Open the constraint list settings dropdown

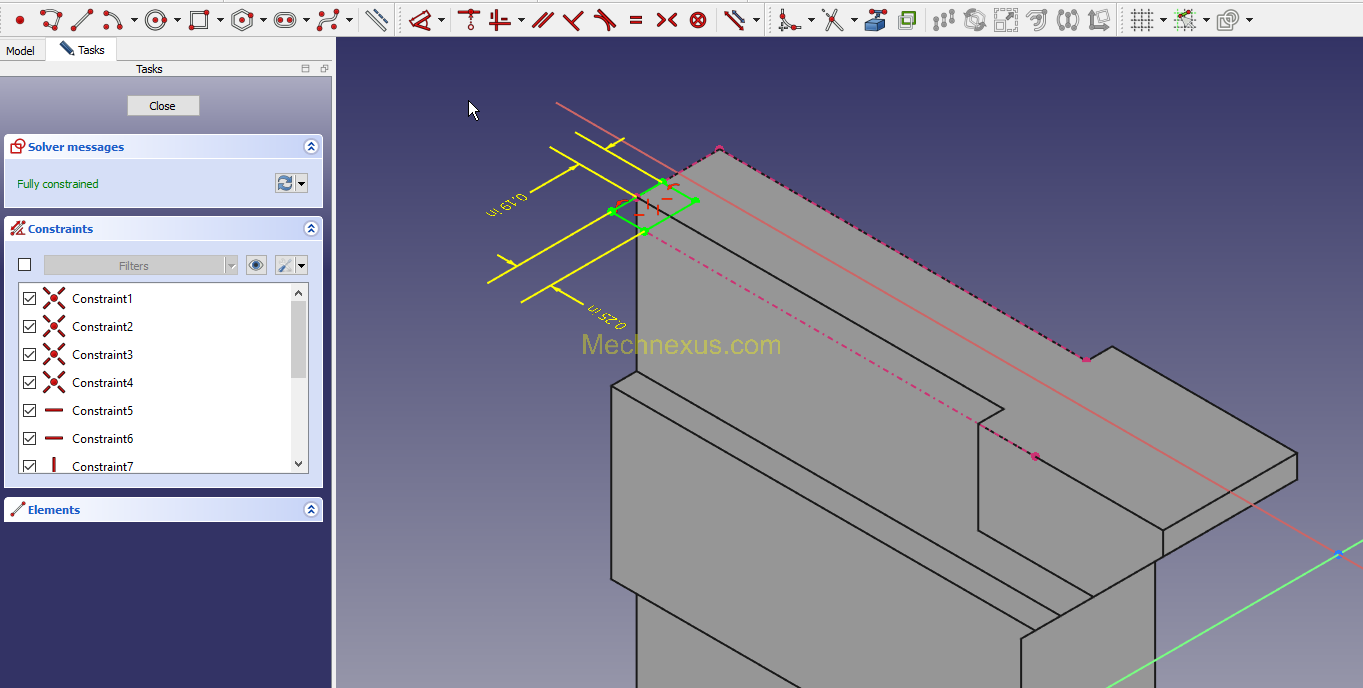tap(301, 265)
